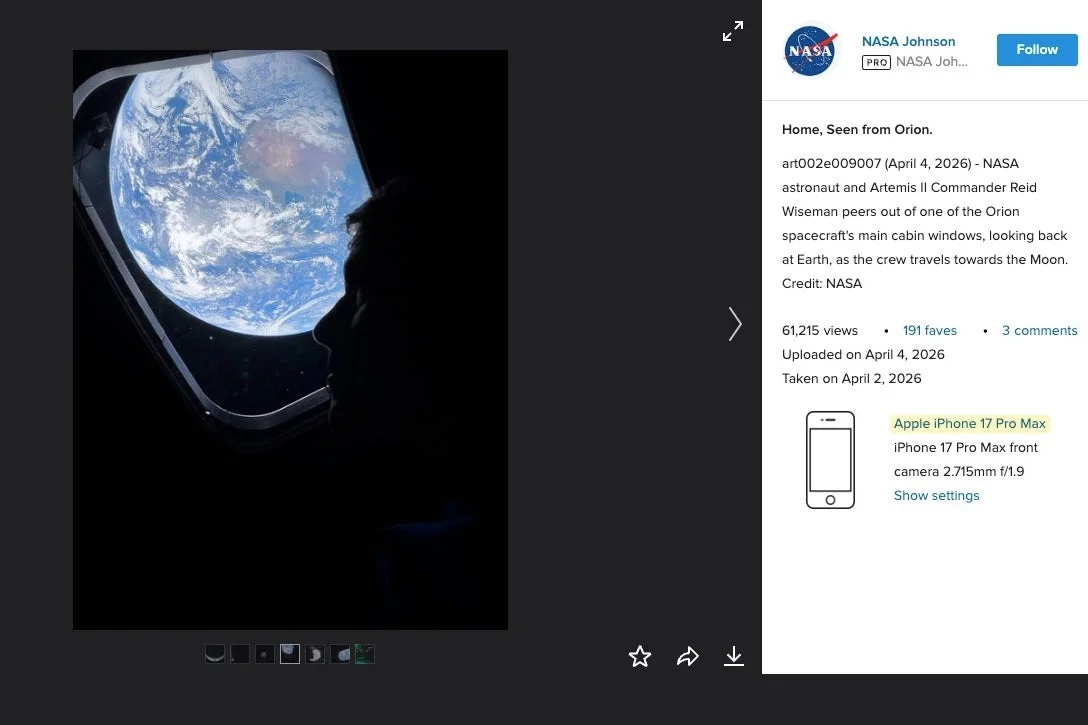
Task: View the 191 faves list
Action: (929, 331)
